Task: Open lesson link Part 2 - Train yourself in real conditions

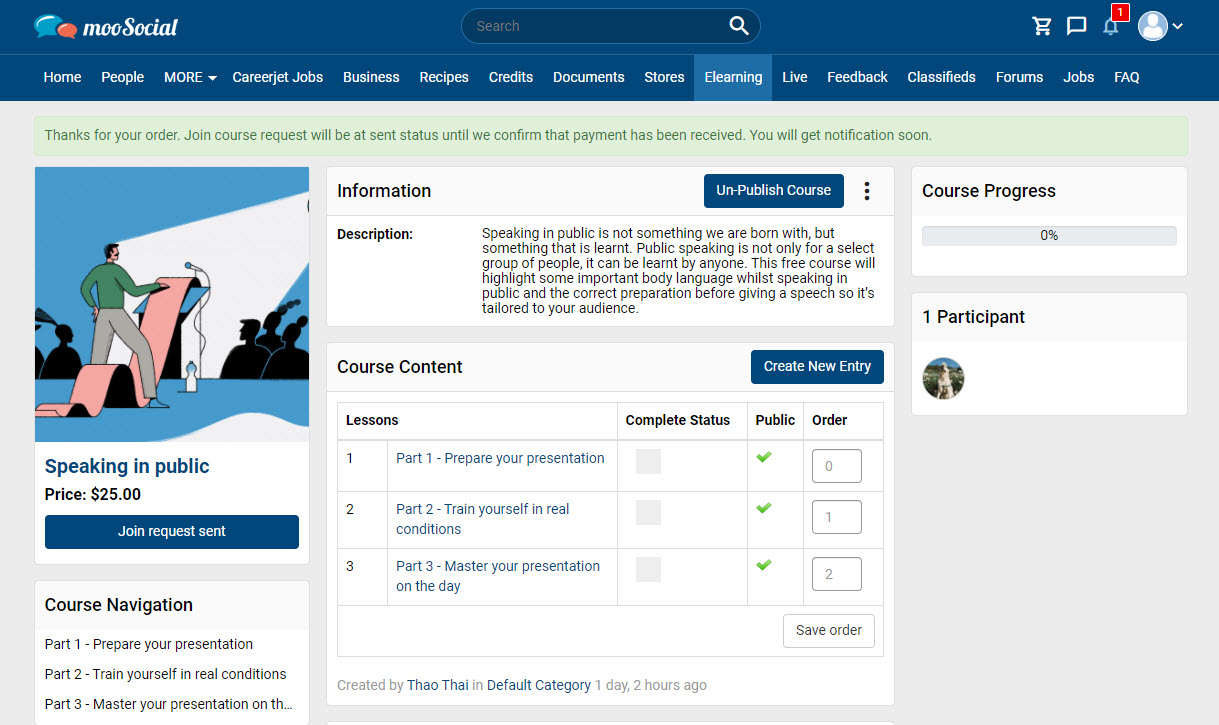Action: 483,519
